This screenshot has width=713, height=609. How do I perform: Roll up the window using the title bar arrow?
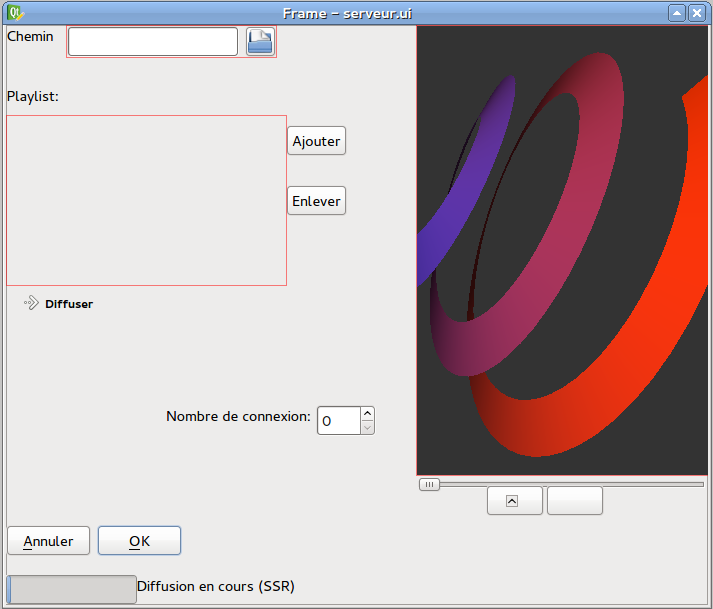(x=676, y=13)
